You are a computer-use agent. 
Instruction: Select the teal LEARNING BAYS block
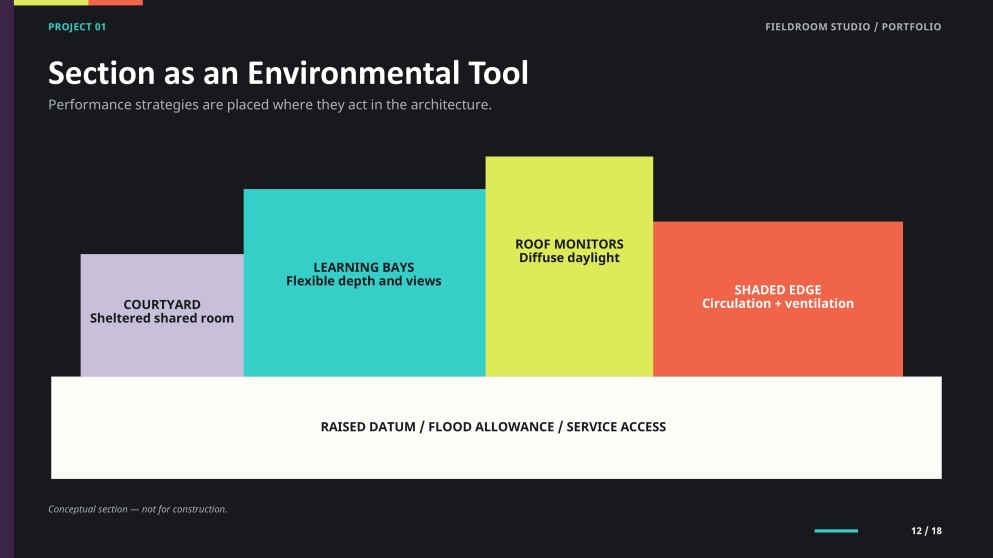(x=365, y=282)
